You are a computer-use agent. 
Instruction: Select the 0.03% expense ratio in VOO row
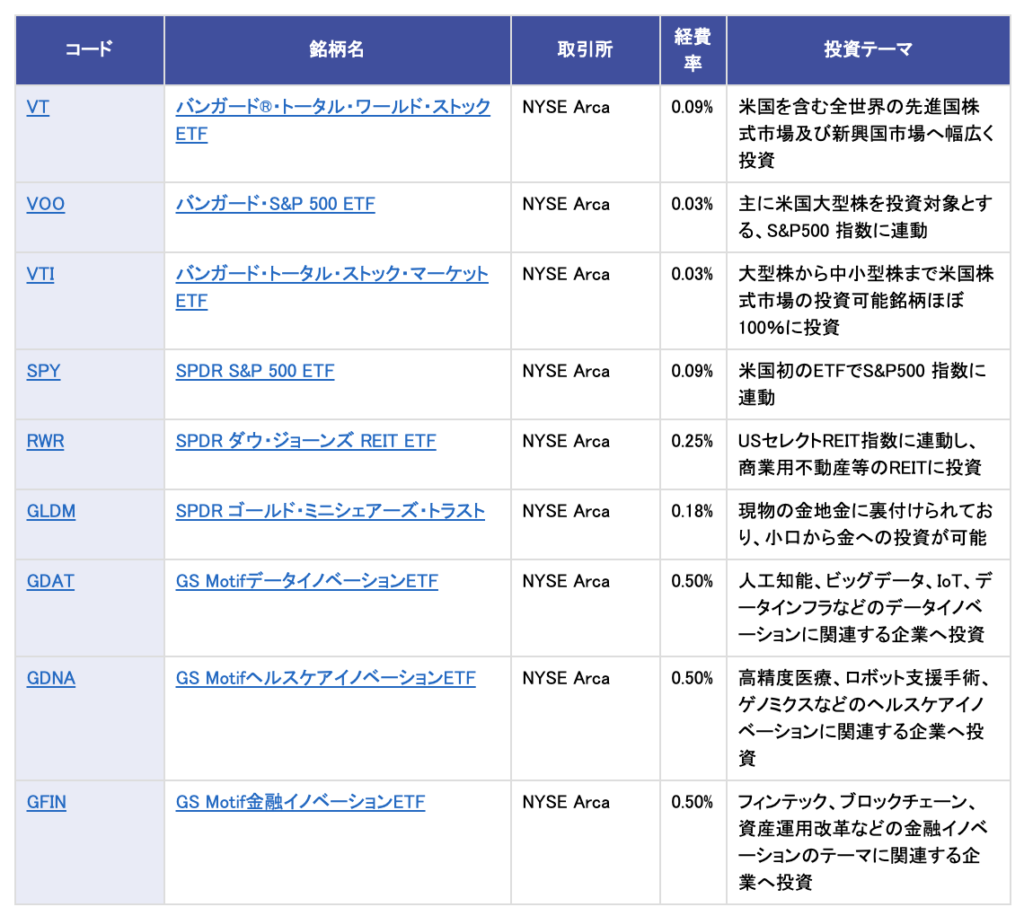click(x=692, y=204)
